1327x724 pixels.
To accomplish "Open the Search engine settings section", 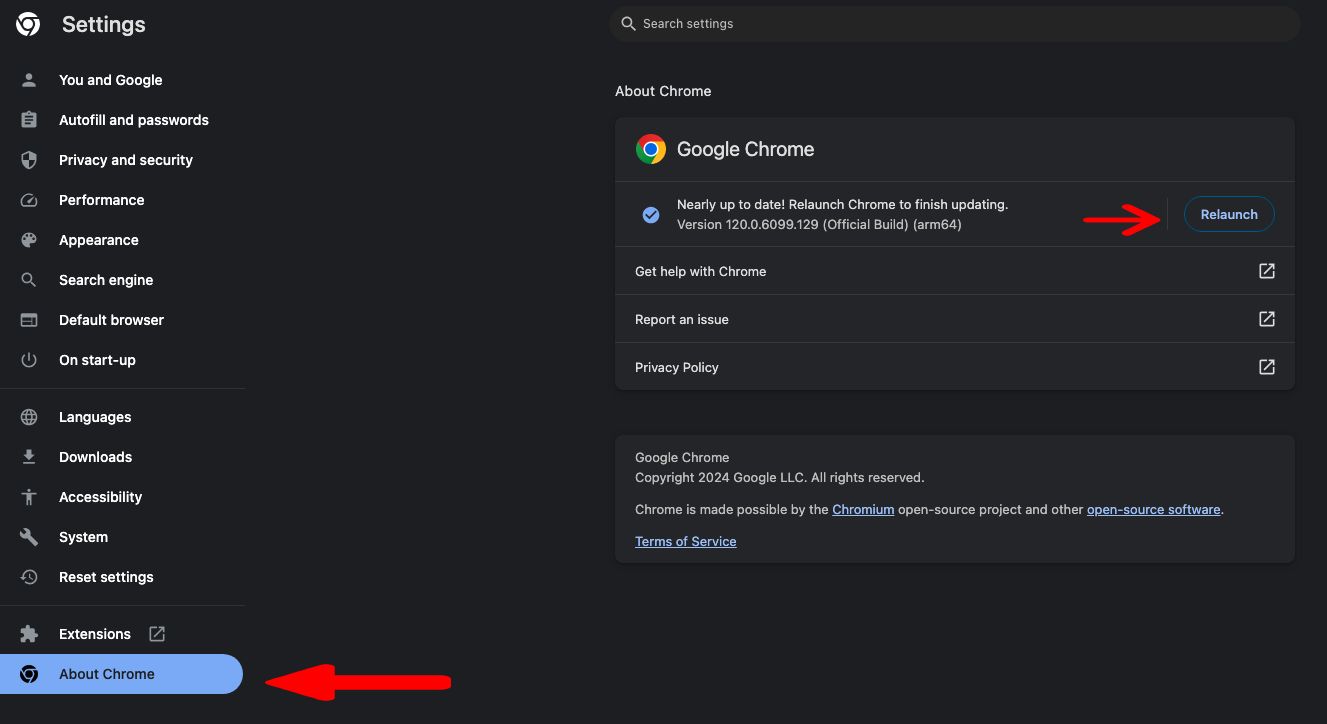I will (106, 280).
